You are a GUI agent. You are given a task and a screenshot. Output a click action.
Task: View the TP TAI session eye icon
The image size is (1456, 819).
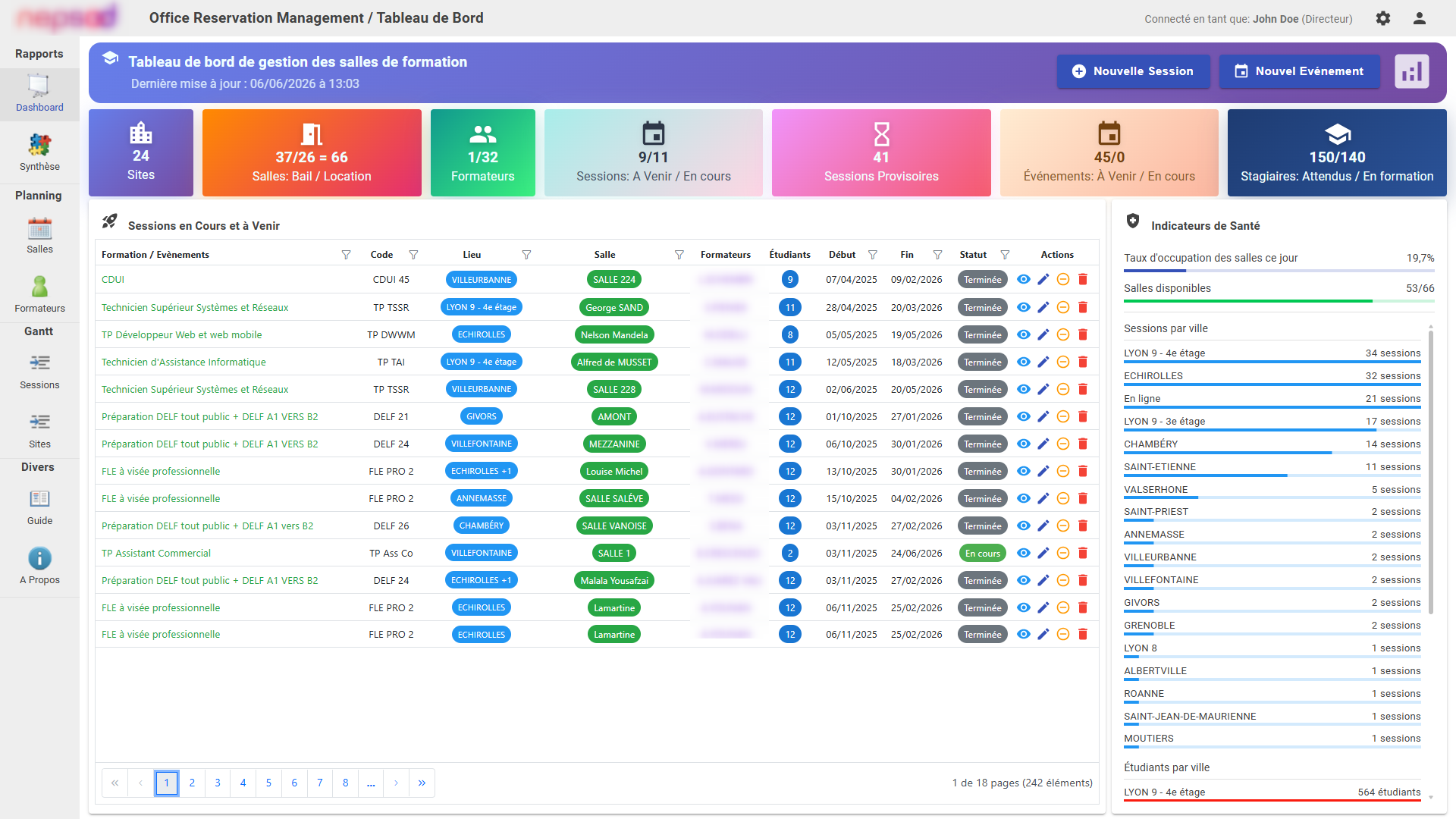coord(1024,362)
